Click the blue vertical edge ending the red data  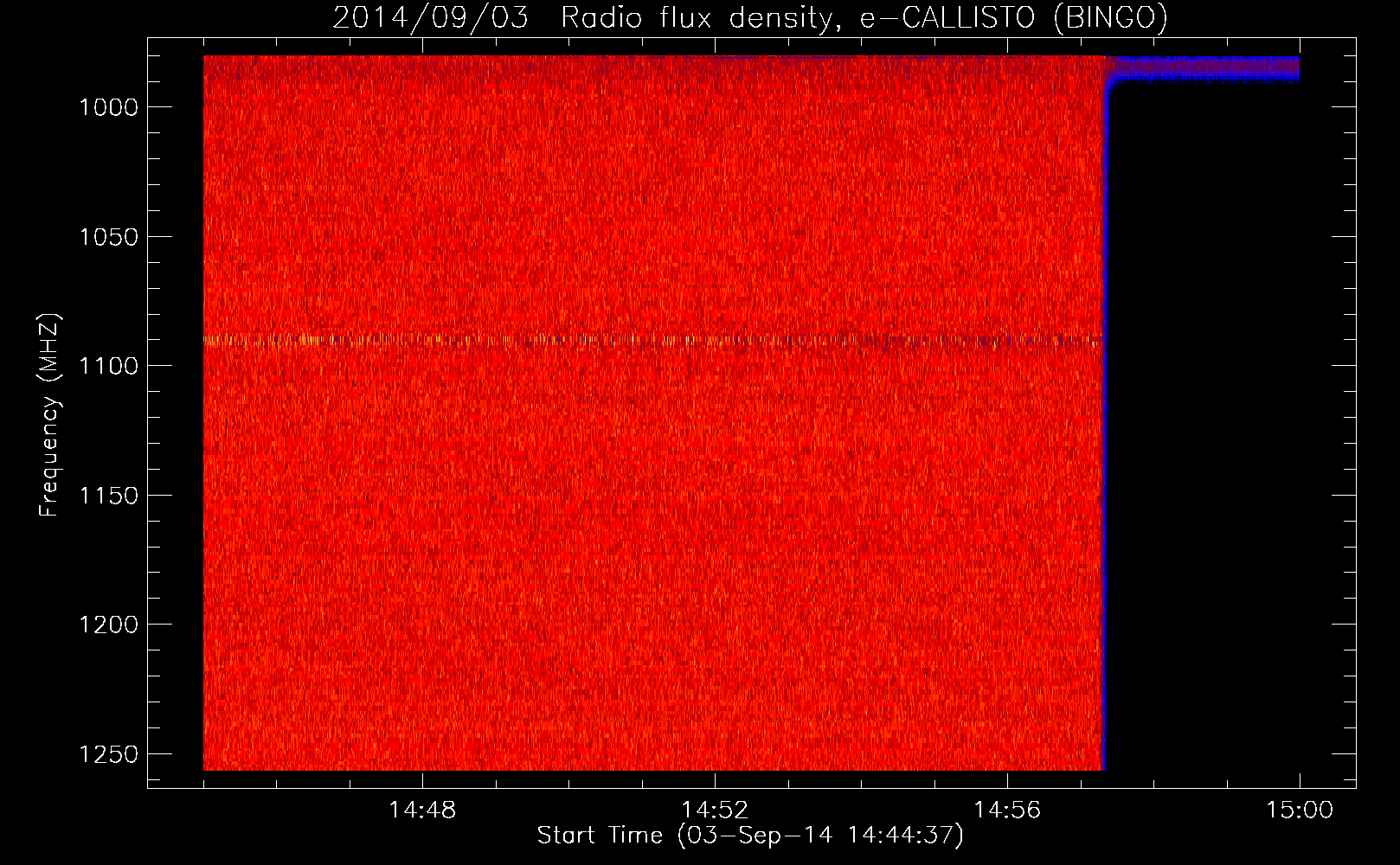[x=1105, y=424]
